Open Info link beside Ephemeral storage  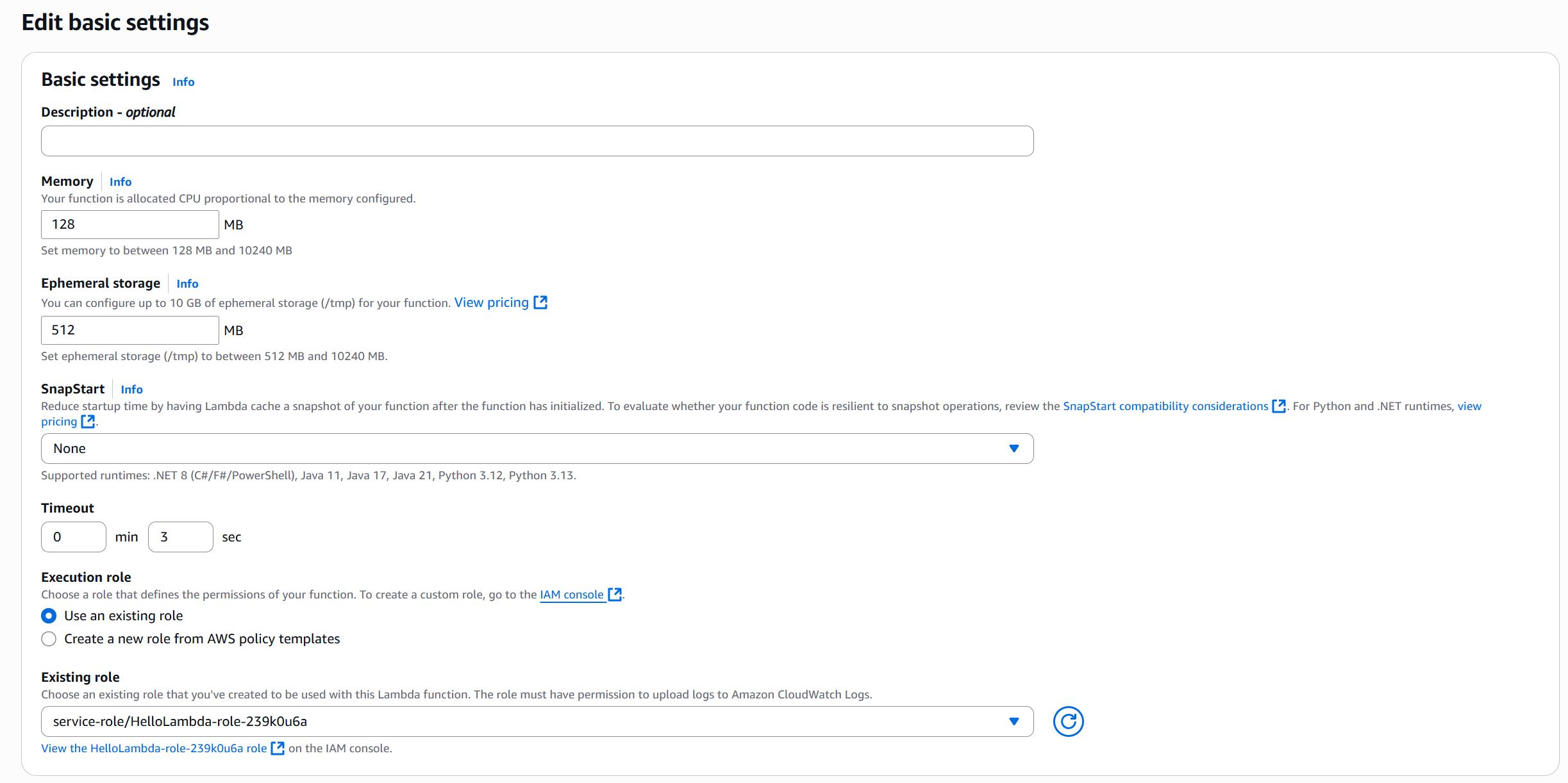[x=187, y=284]
